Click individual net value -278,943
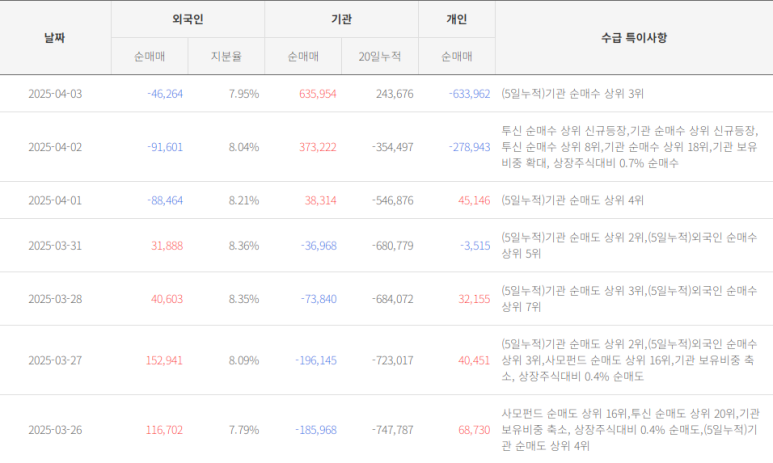773x463 pixels. (469, 147)
